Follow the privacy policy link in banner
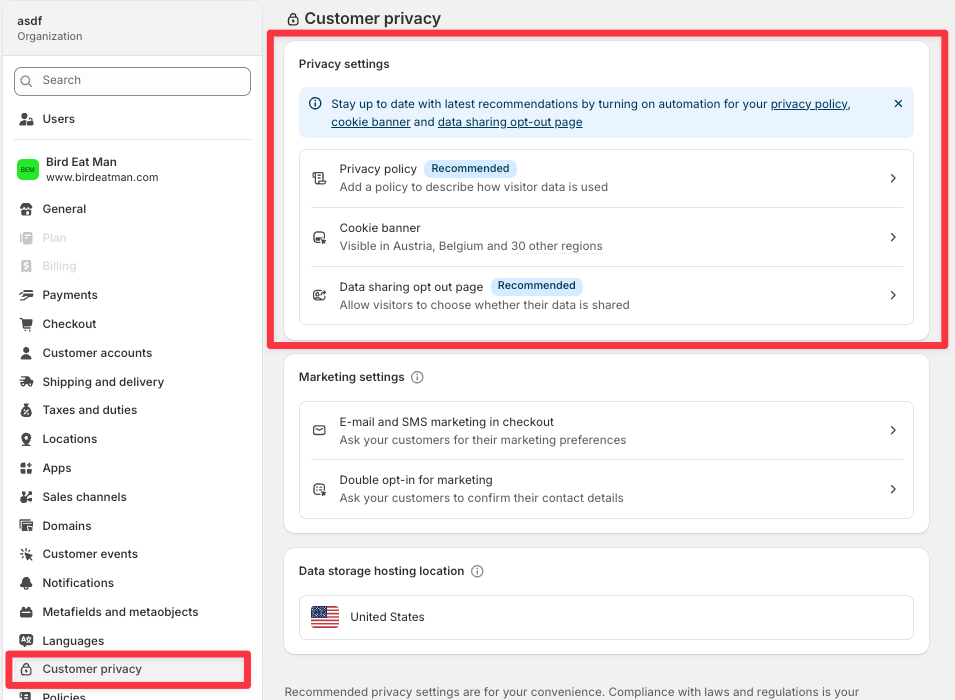 coord(809,104)
